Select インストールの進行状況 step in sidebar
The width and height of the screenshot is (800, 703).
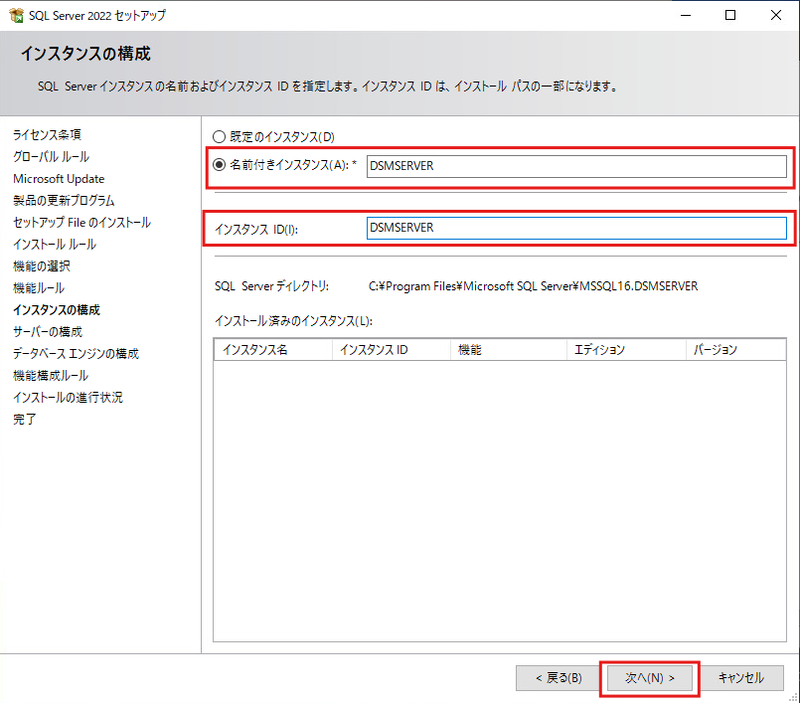pyautogui.click(x=68, y=397)
